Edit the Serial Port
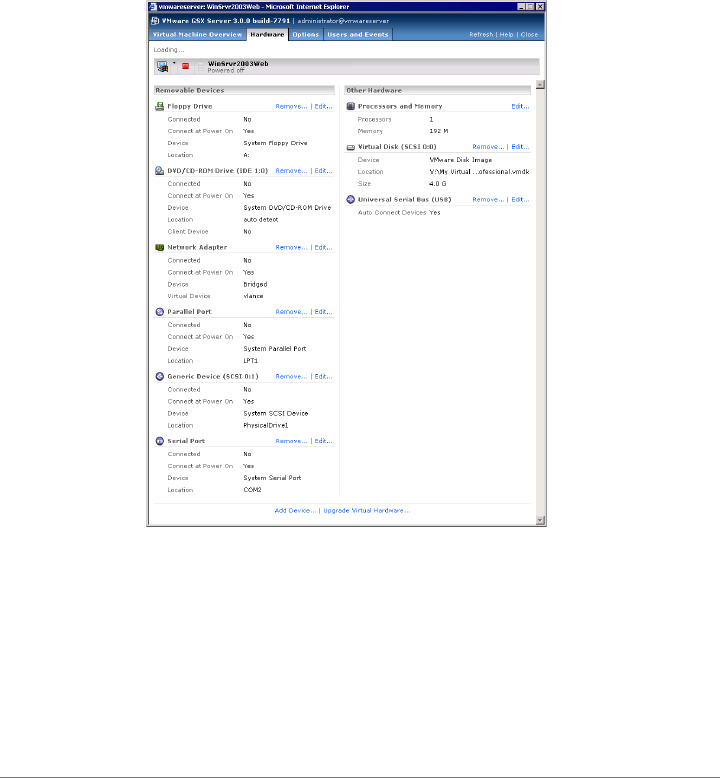The width and height of the screenshot is (720, 778). 324,441
